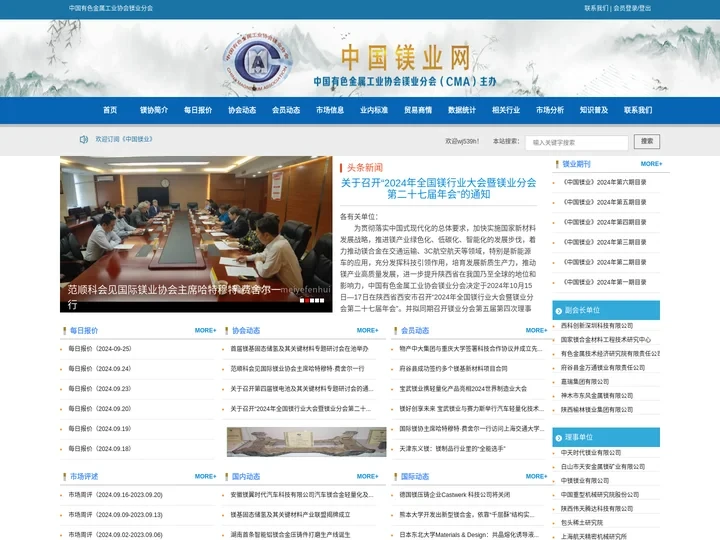The height and width of the screenshot is (540, 720).
Task: Click MORE+ next to 国际动态
Action: pyautogui.click(x=536, y=477)
